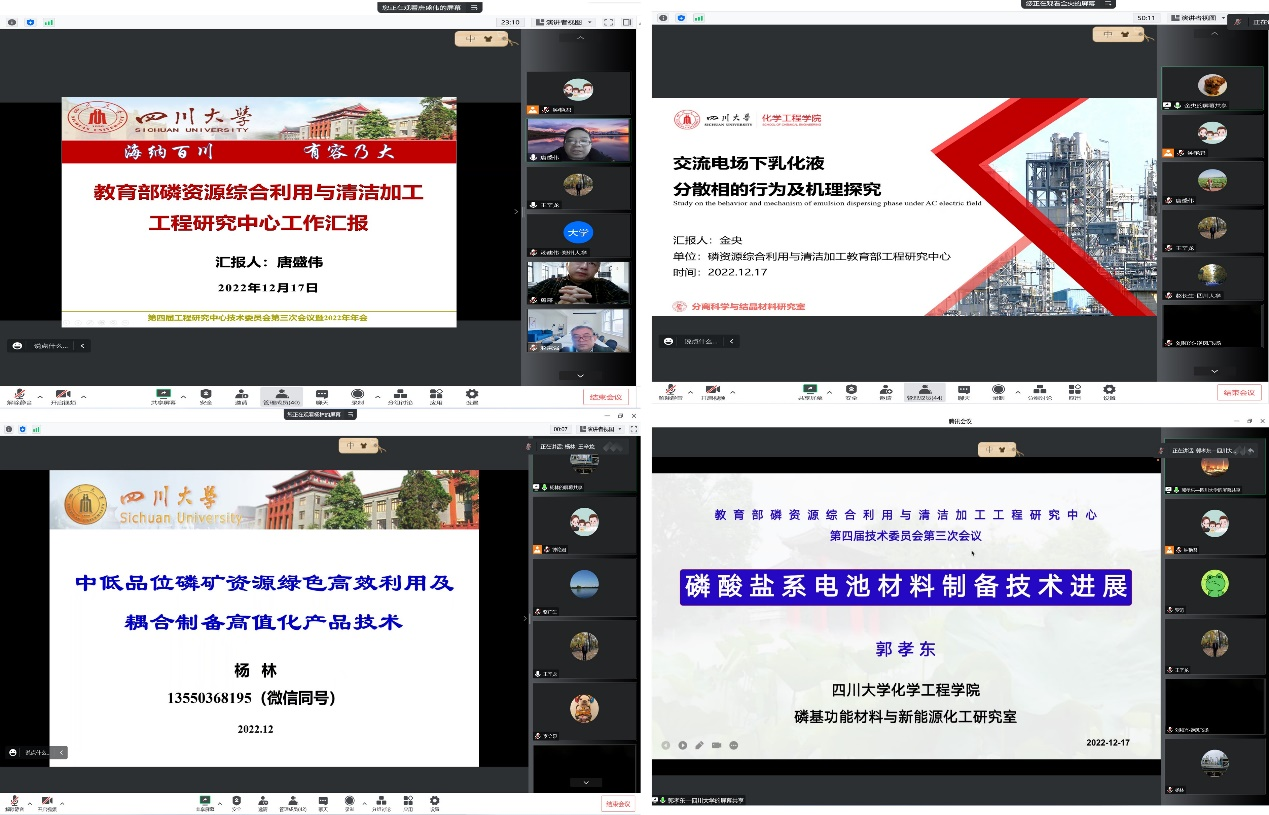Expand audio options arrow beside mute, top-left window
This screenshot has height=815, width=1269.
(x=40, y=396)
